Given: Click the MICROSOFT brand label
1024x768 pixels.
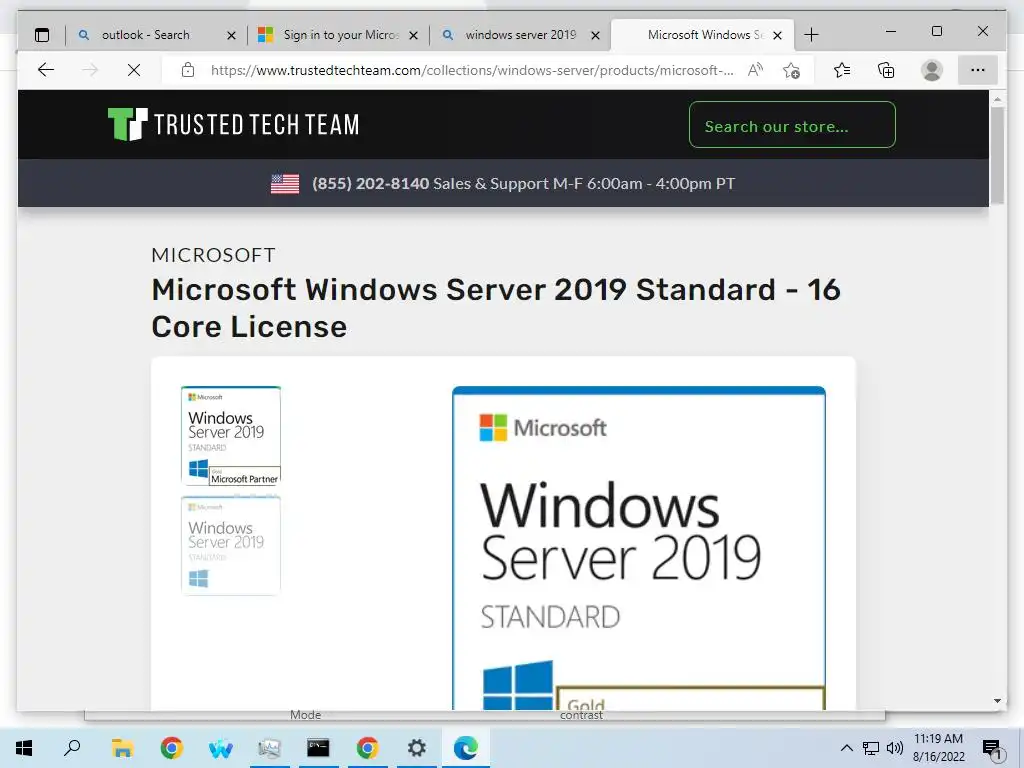Looking at the screenshot, I should click(214, 255).
